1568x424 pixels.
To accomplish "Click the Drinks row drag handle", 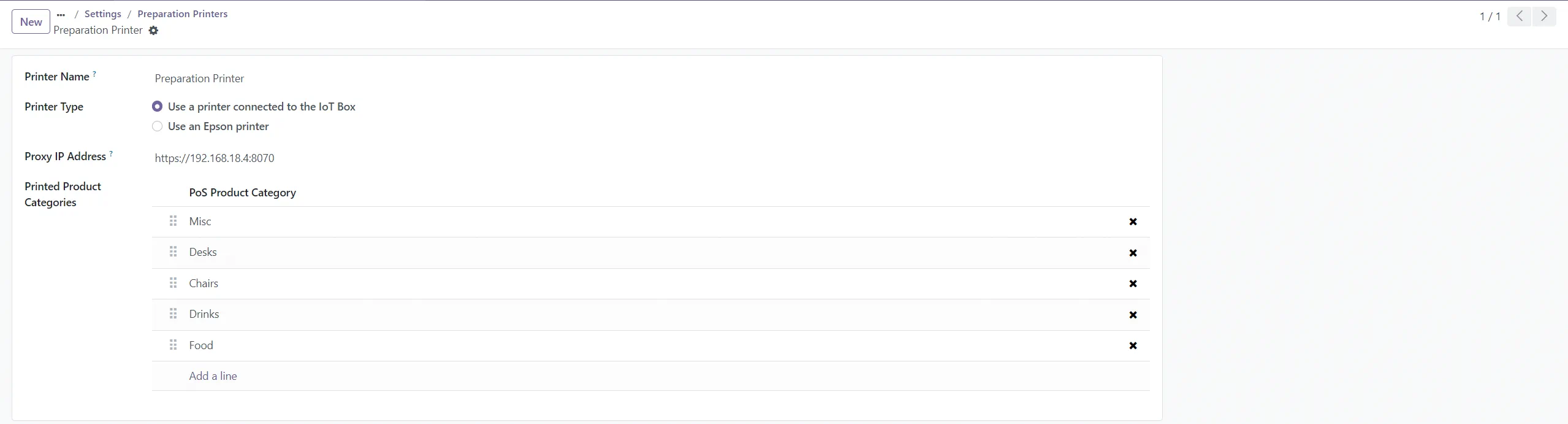I will (173, 314).
